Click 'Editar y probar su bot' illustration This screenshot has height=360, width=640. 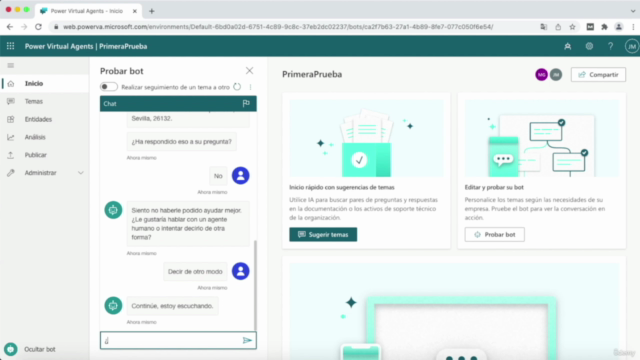[542, 138]
